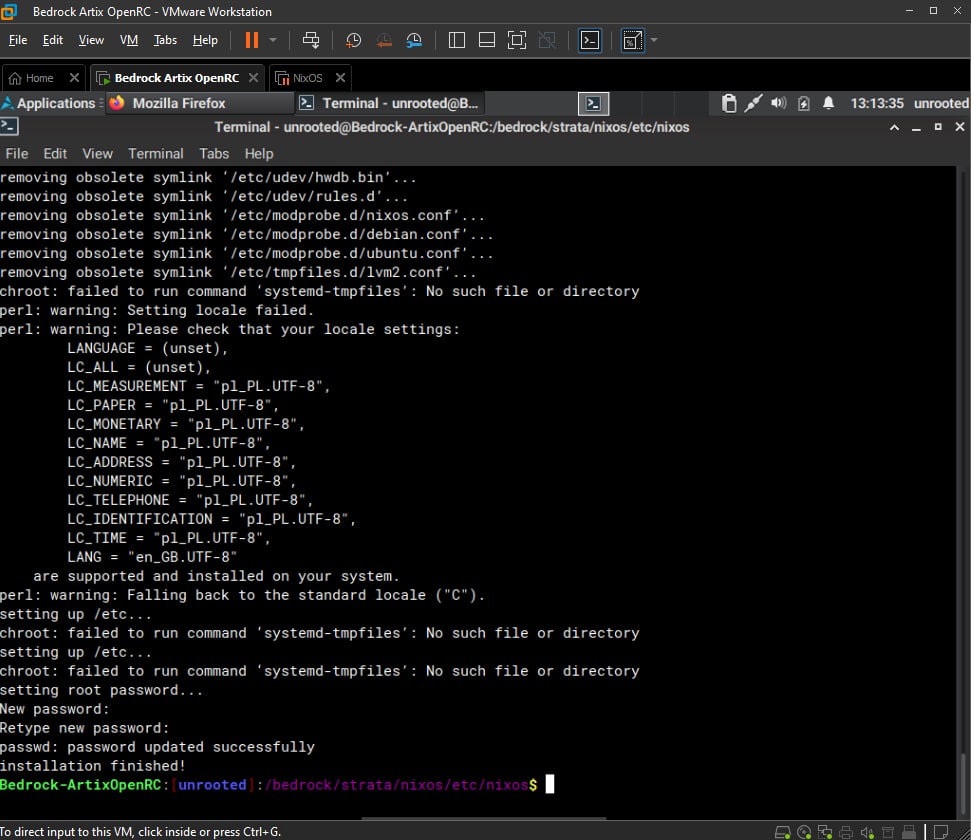Open the power manager battery icon
This screenshot has width=971, height=840.
[804, 103]
